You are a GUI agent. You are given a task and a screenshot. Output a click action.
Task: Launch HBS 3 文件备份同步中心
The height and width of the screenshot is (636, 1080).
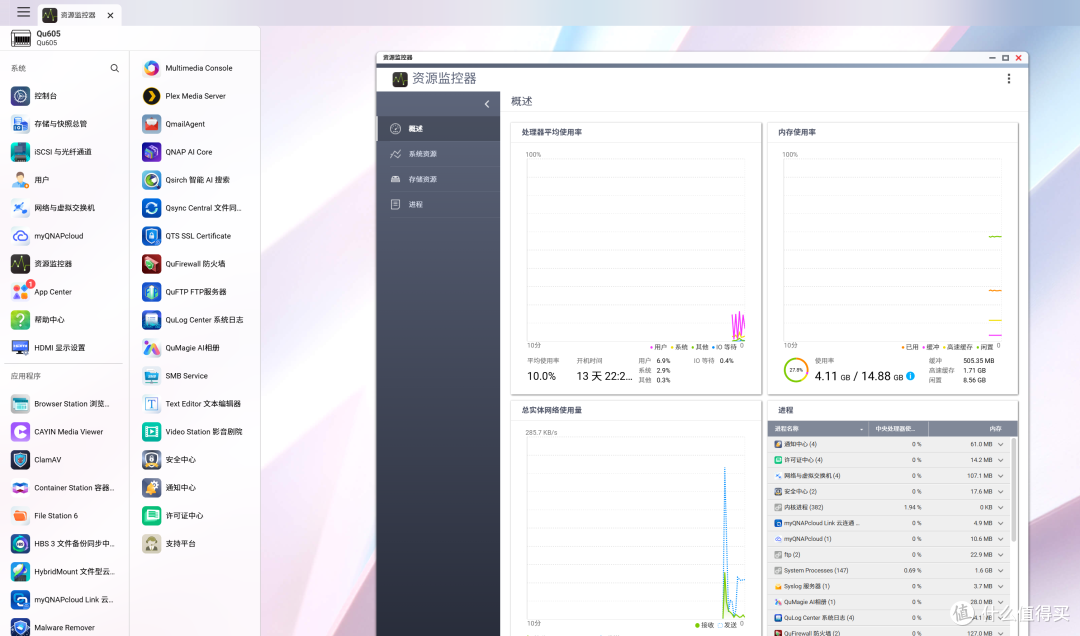click(65, 544)
